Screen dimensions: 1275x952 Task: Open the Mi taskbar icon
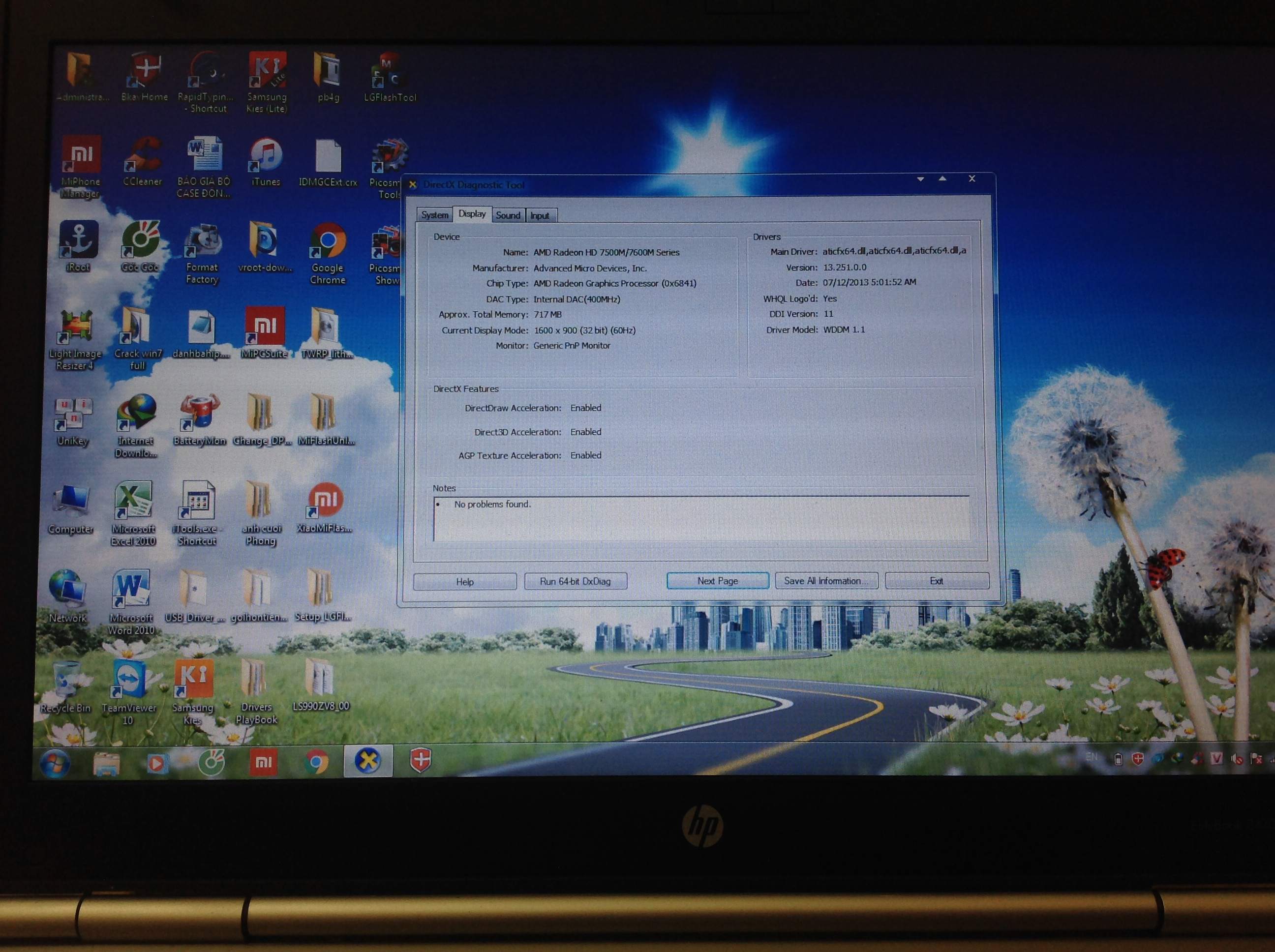(x=264, y=762)
